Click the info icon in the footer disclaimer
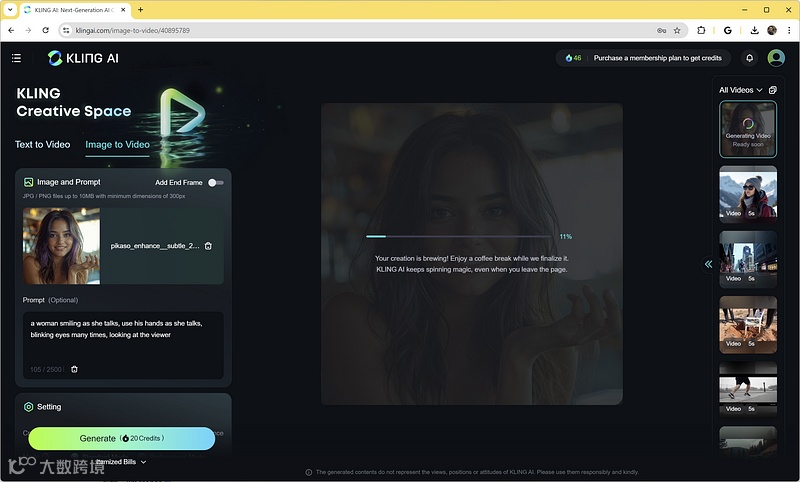 tap(309, 472)
